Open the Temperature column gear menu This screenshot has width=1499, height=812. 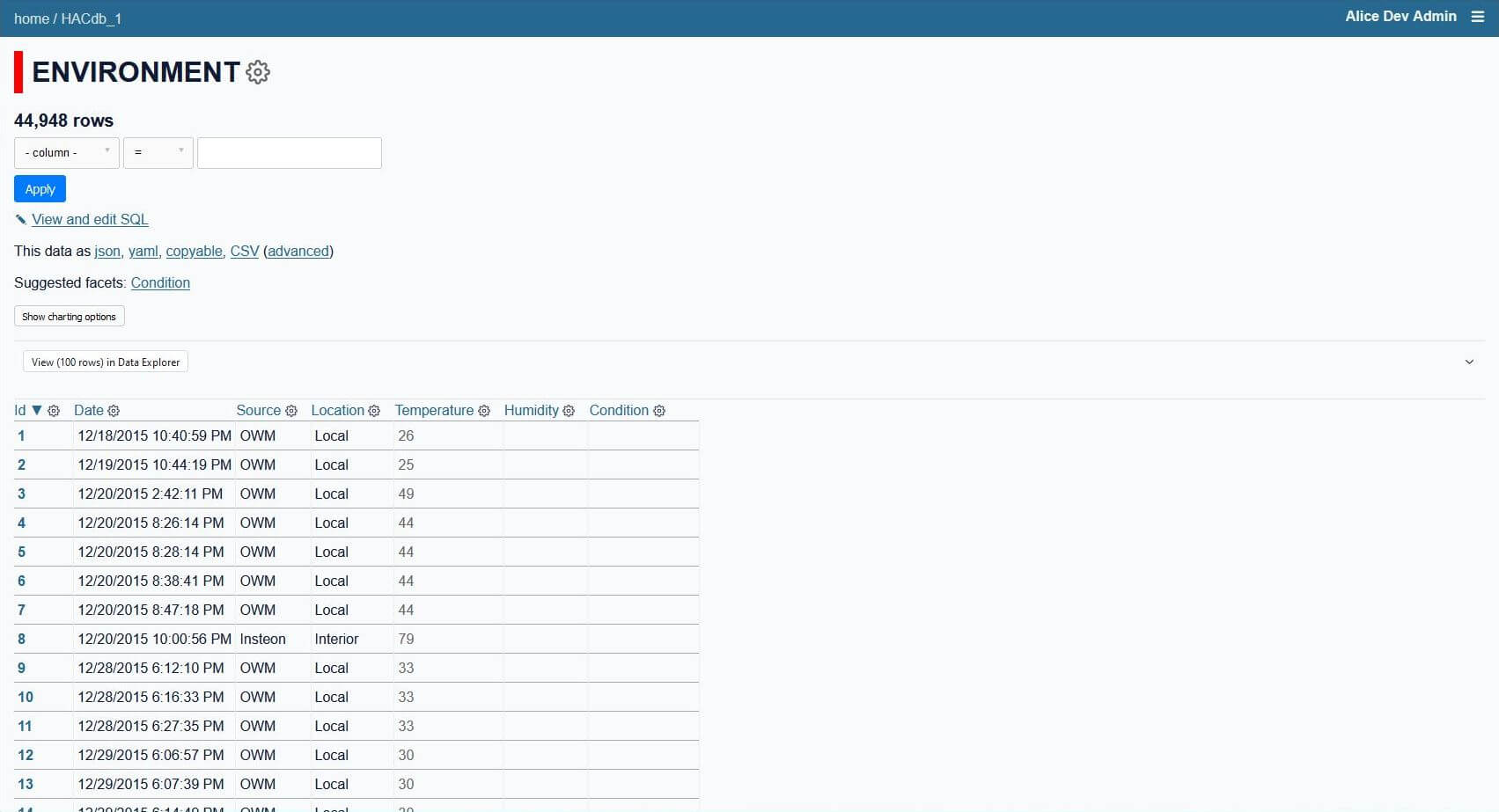[x=484, y=411]
